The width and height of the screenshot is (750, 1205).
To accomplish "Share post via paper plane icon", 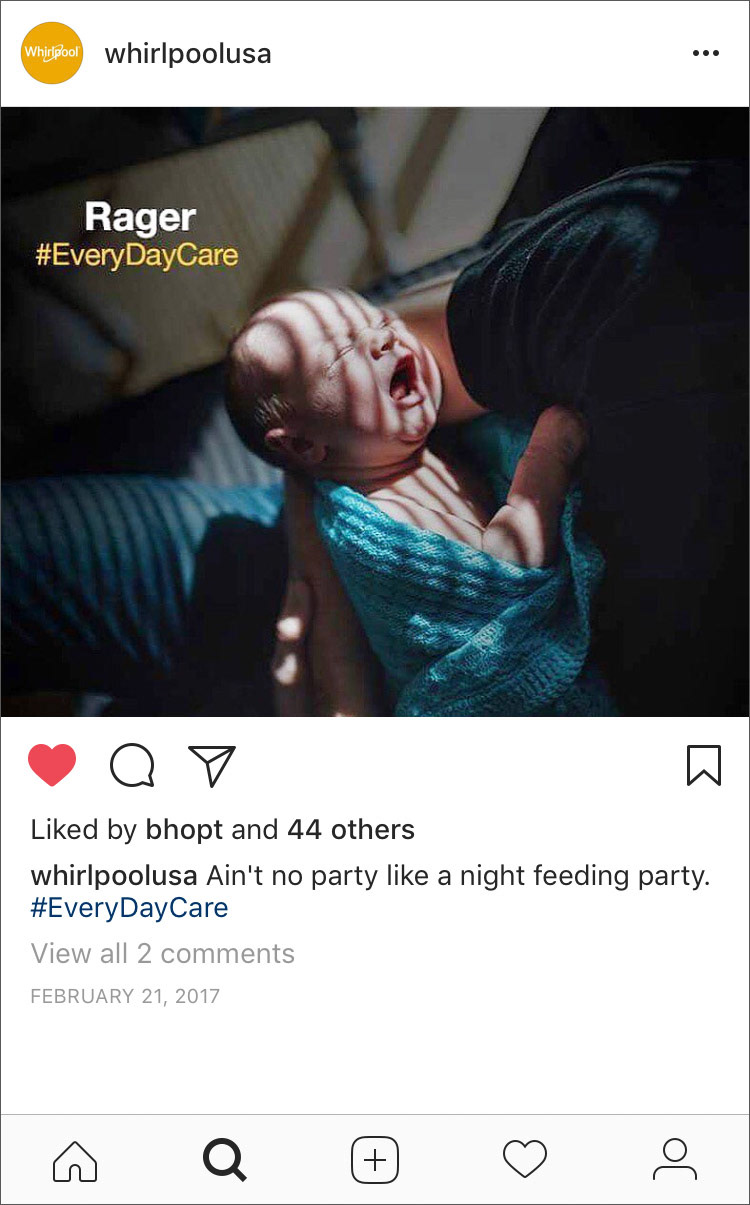I will click(x=212, y=766).
